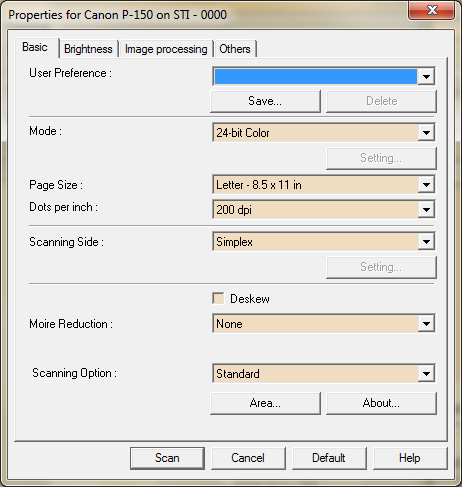Open the Mode dropdown showing 24-bit Color
The height and width of the screenshot is (488, 463).
point(324,133)
